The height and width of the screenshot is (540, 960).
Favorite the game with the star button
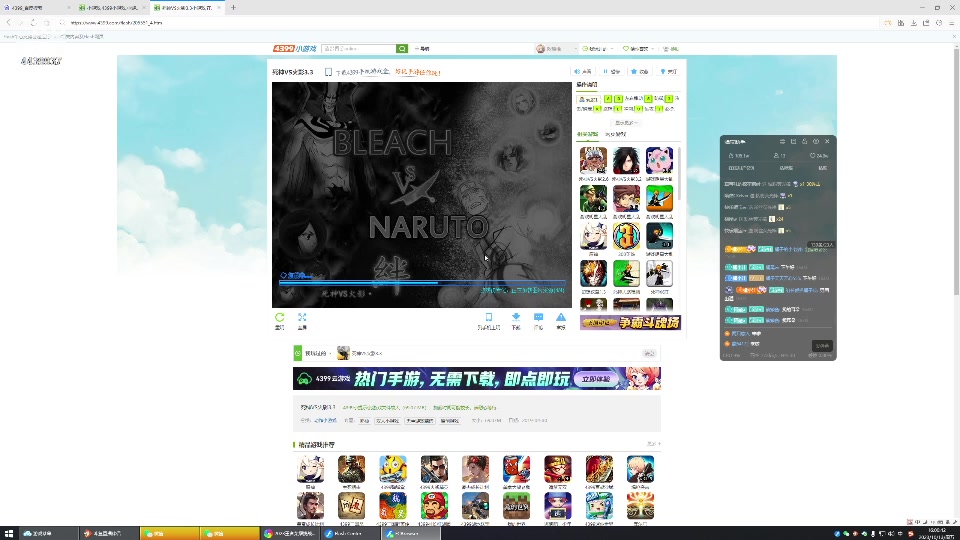640,72
